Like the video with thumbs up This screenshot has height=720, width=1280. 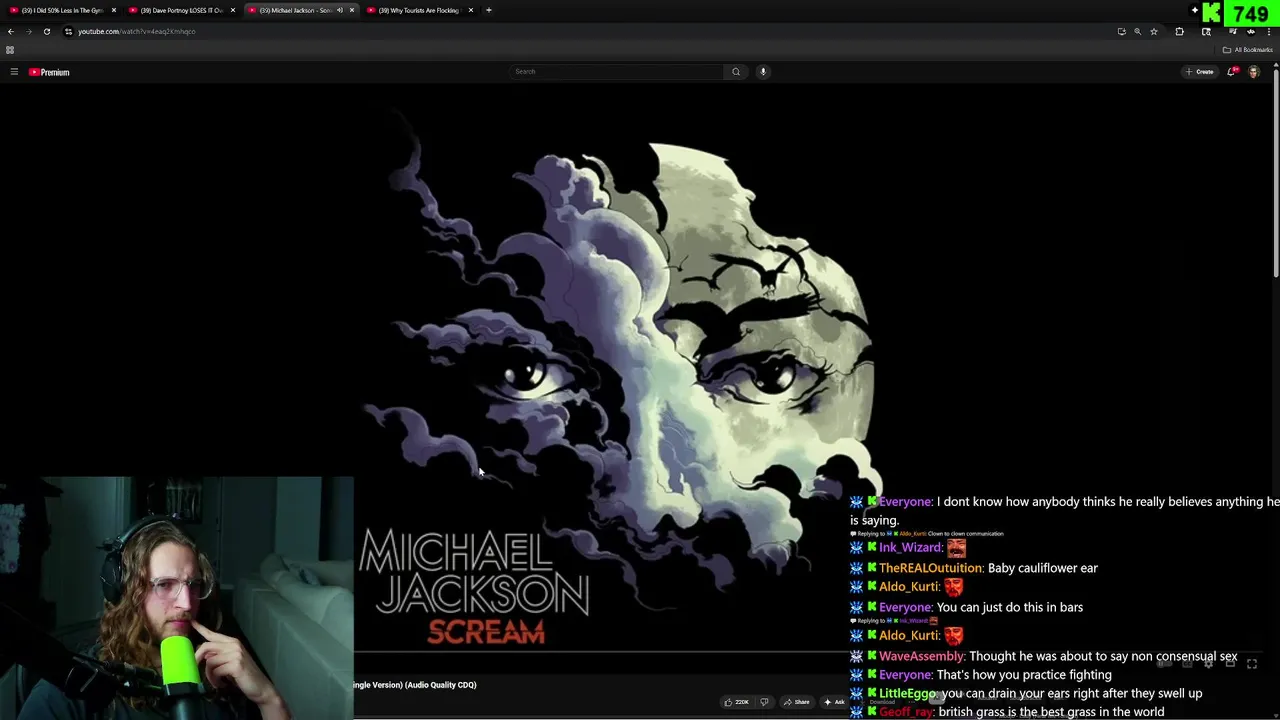[737, 702]
